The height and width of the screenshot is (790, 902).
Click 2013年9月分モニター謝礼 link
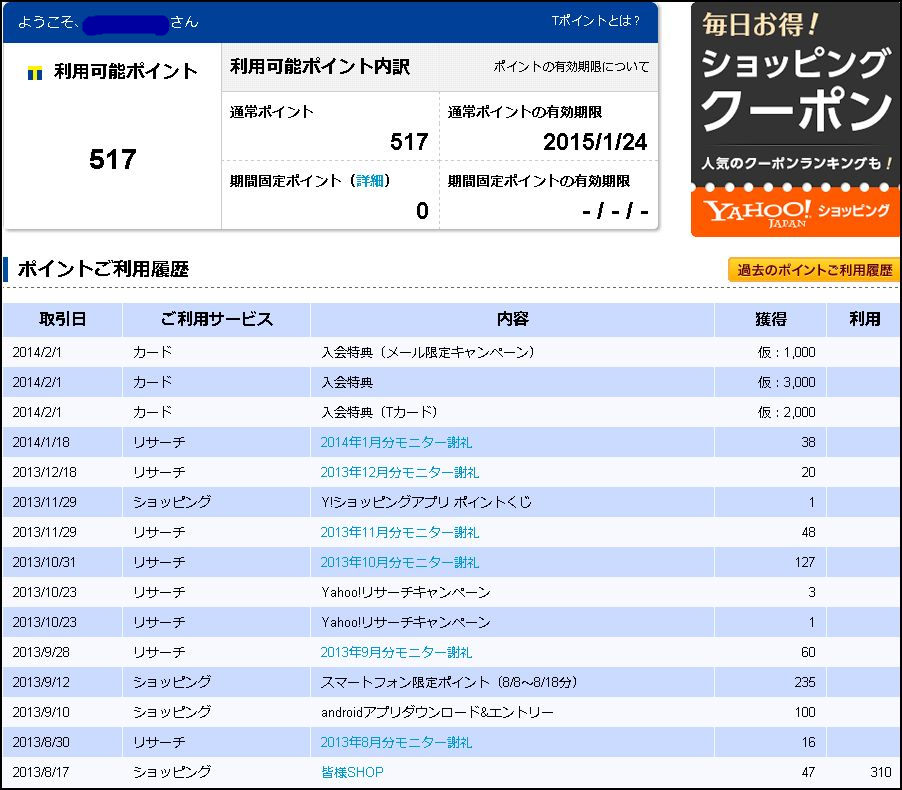click(396, 652)
